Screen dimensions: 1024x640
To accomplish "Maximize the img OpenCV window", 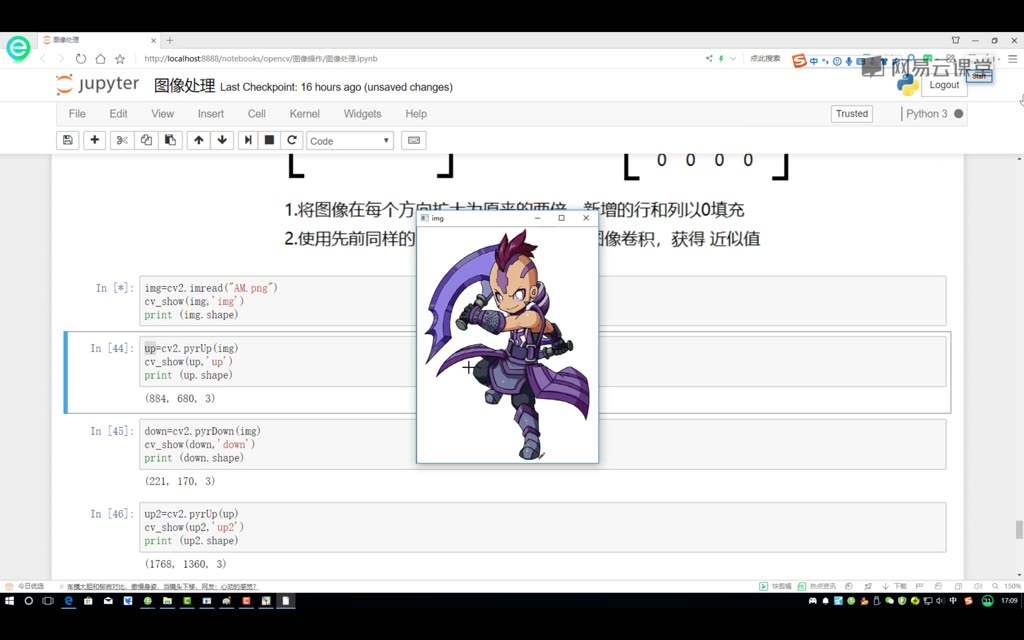I will coord(562,218).
